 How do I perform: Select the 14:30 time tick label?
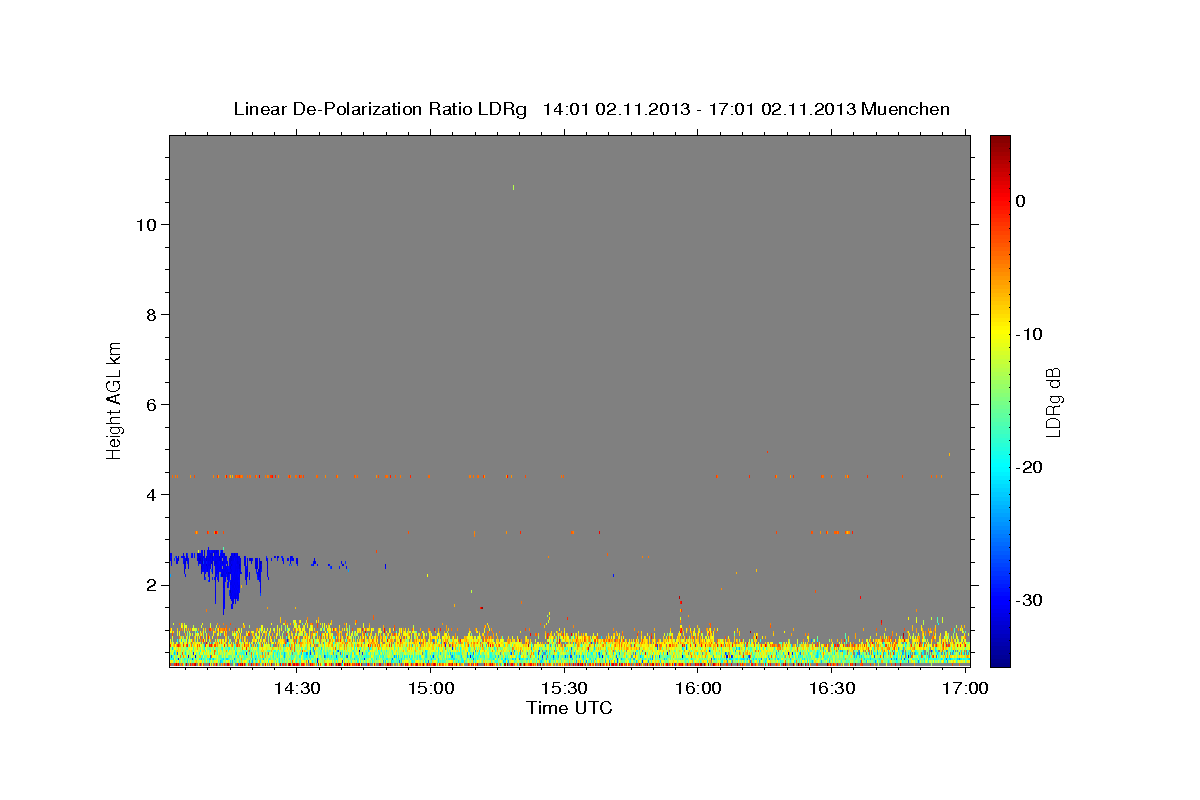pos(297,688)
